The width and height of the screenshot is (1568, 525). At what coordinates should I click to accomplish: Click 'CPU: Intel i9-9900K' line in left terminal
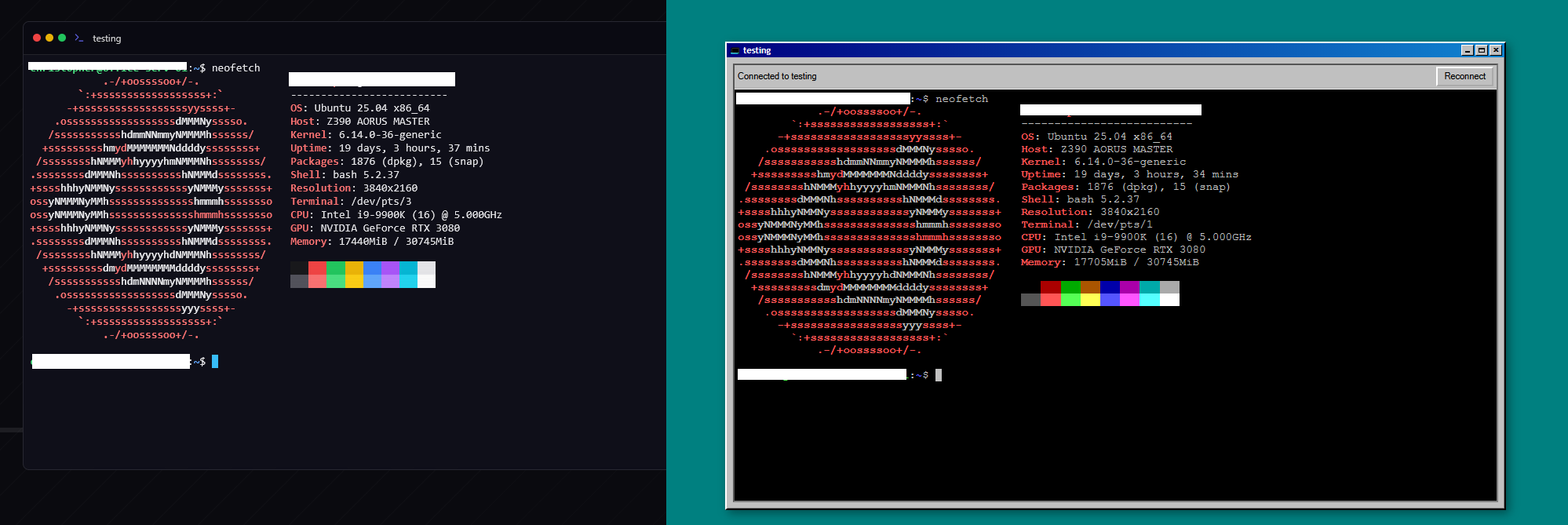pyautogui.click(x=396, y=215)
